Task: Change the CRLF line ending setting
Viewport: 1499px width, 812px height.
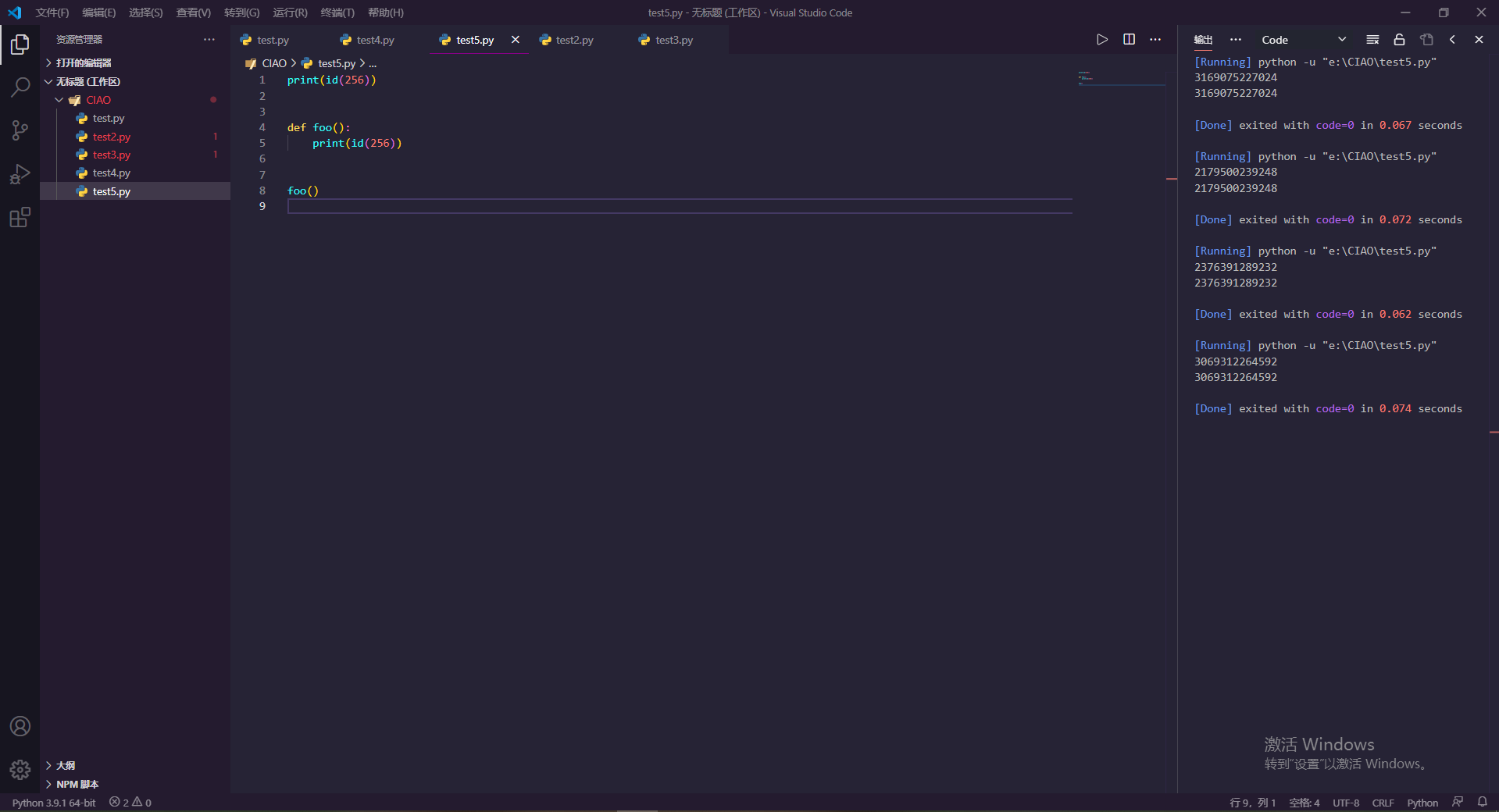Action: click(x=1383, y=803)
